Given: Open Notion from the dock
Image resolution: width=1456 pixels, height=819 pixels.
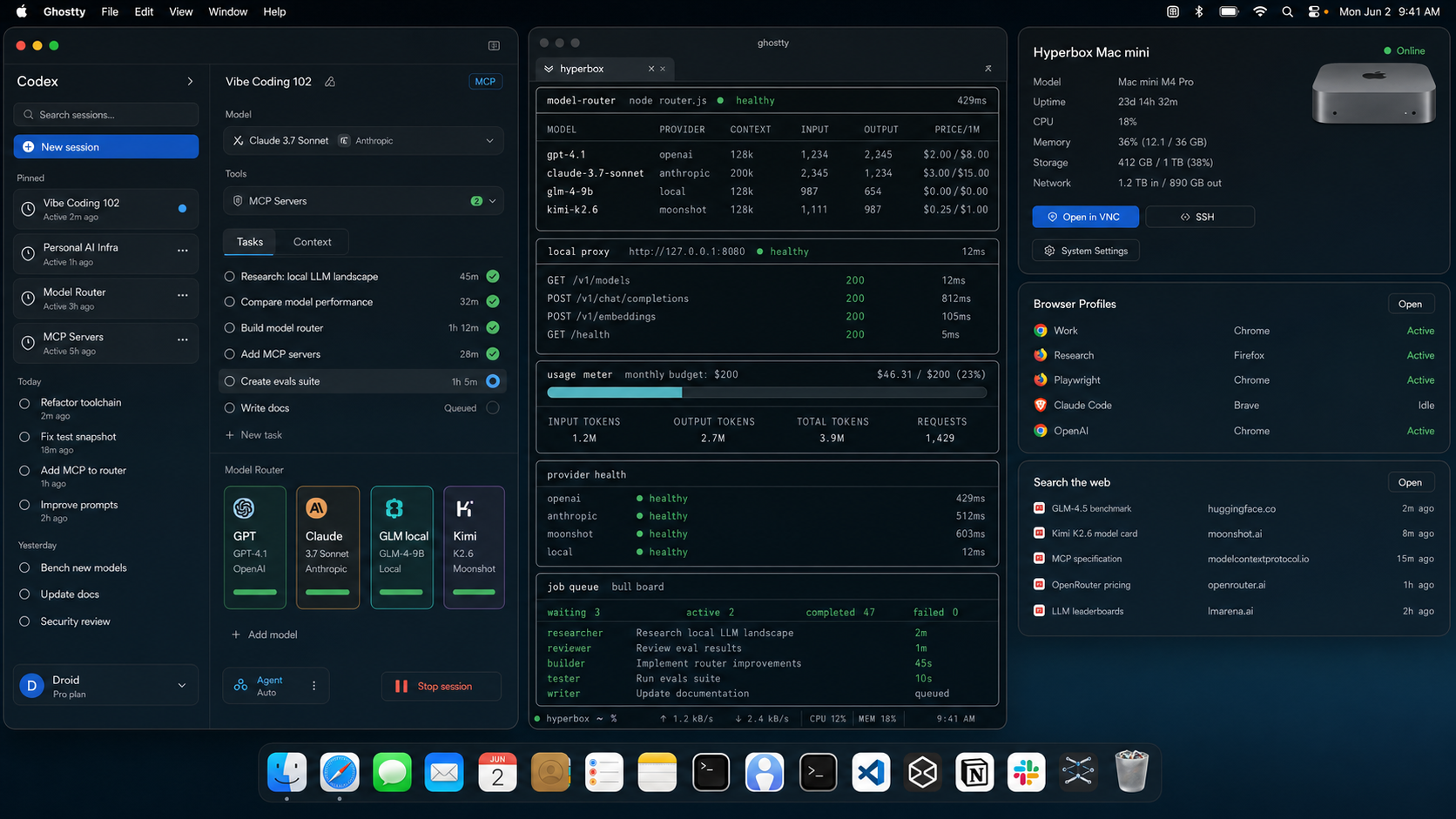Looking at the screenshot, I should tap(974, 772).
